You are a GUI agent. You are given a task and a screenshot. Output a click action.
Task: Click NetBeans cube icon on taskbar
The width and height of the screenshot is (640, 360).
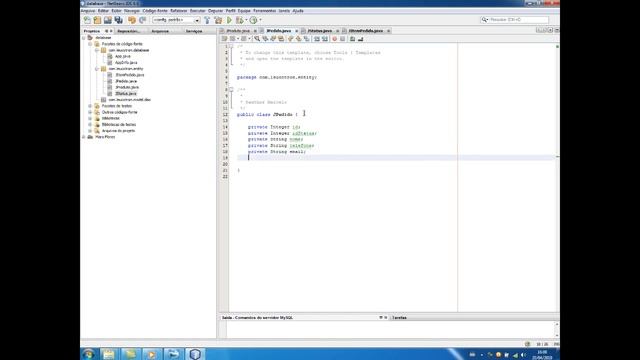tap(195, 354)
